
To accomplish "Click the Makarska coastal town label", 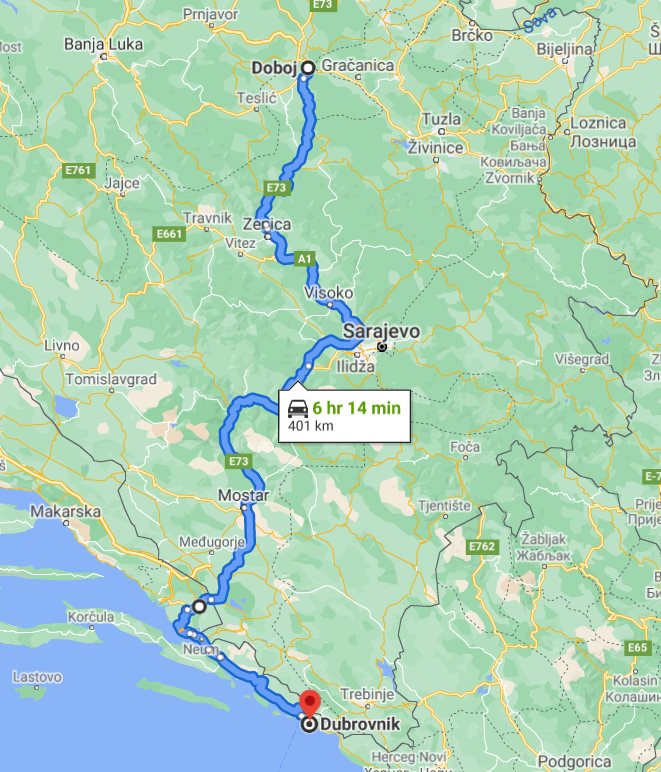I will tap(65, 511).
